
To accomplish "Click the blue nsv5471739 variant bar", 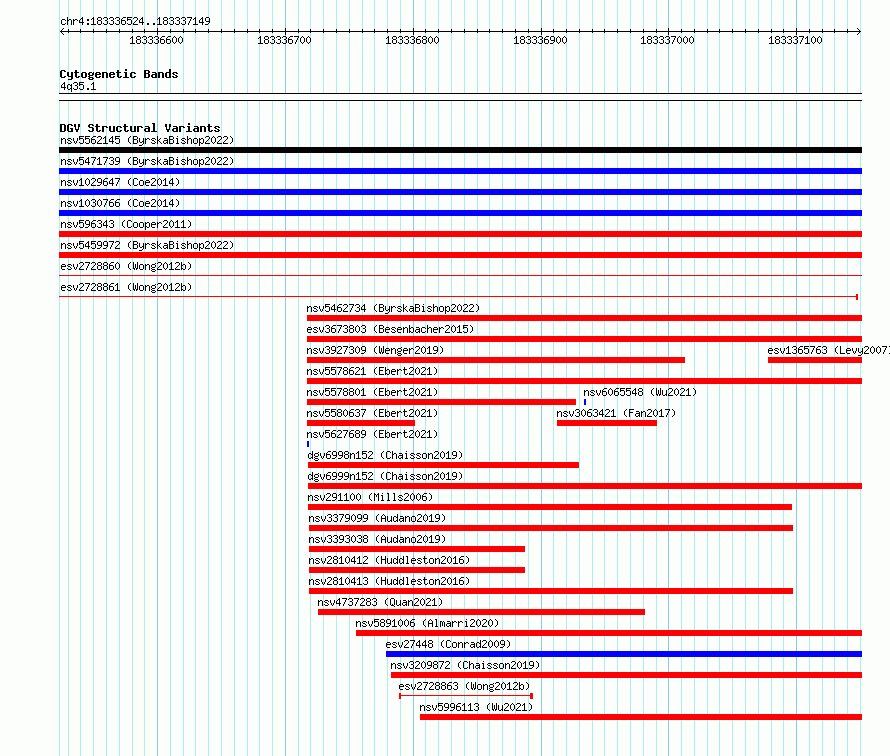I will [x=460, y=171].
